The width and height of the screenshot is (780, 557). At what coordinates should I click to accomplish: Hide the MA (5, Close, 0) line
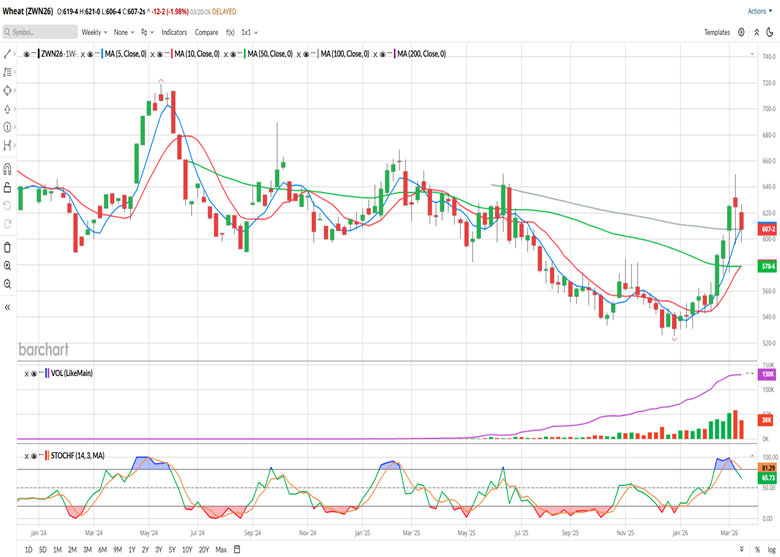(90, 54)
